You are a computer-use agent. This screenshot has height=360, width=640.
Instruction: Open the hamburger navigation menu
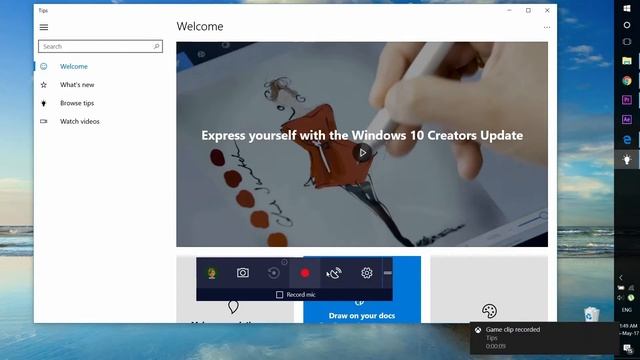point(44,27)
